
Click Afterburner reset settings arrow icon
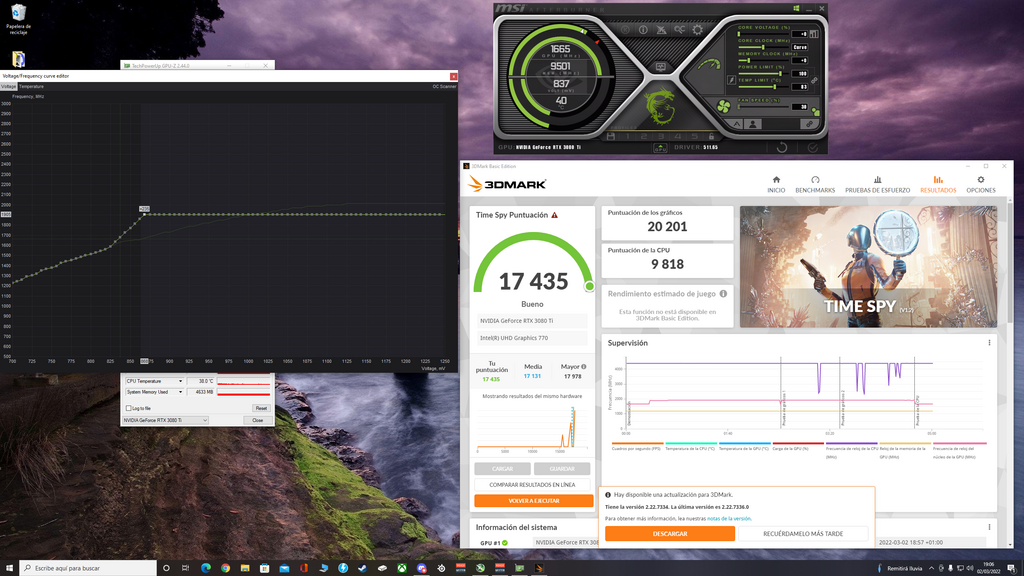(x=782, y=147)
